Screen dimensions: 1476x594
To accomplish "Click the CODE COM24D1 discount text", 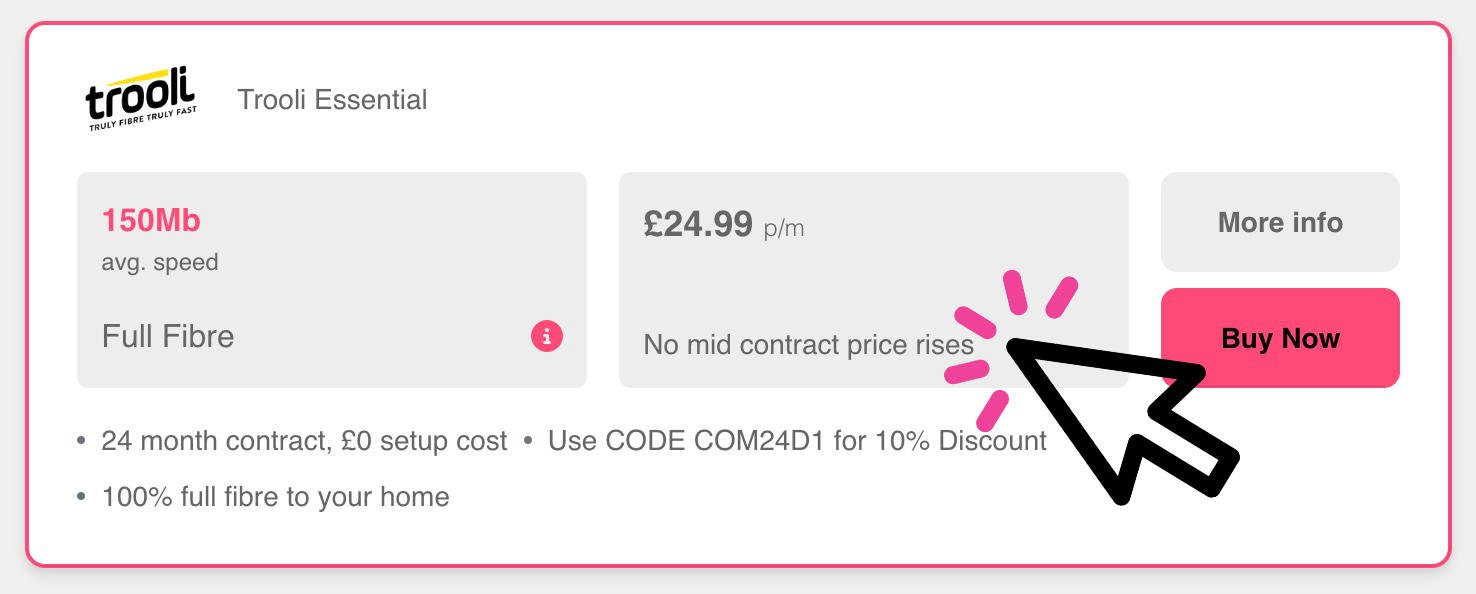I will tap(797, 441).
